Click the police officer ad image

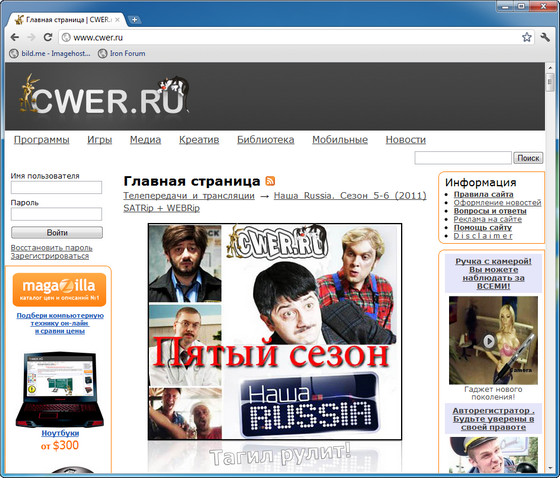pos(493,455)
